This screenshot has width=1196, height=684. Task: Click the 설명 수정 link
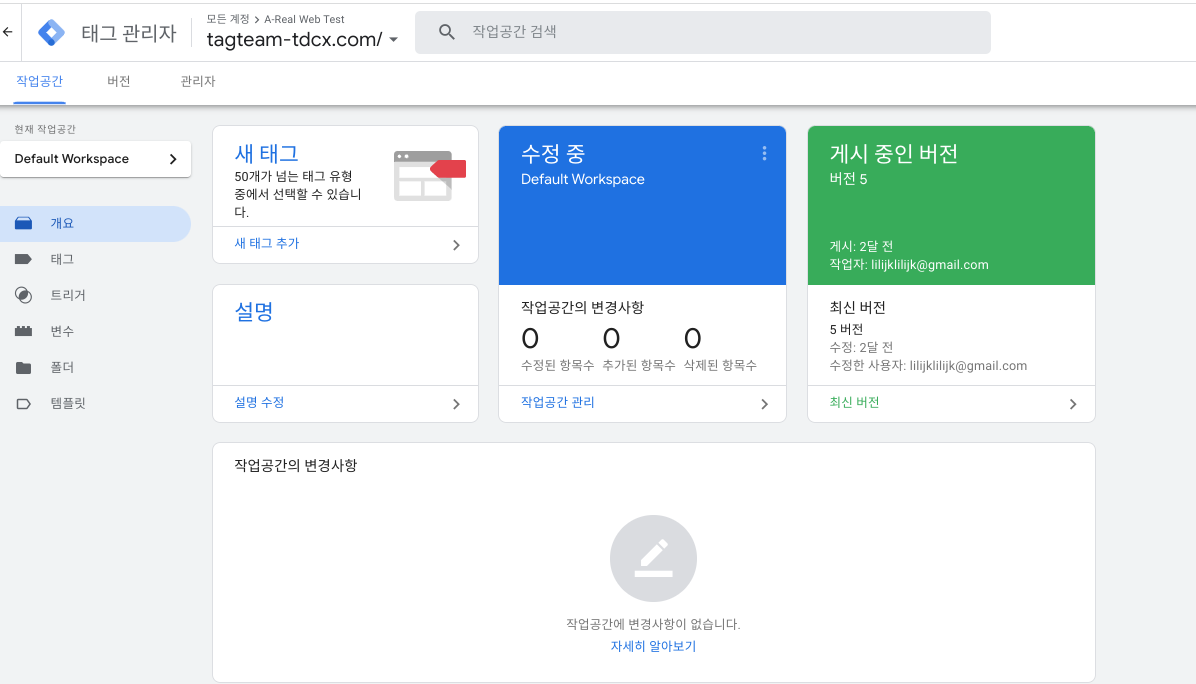click(x=259, y=403)
